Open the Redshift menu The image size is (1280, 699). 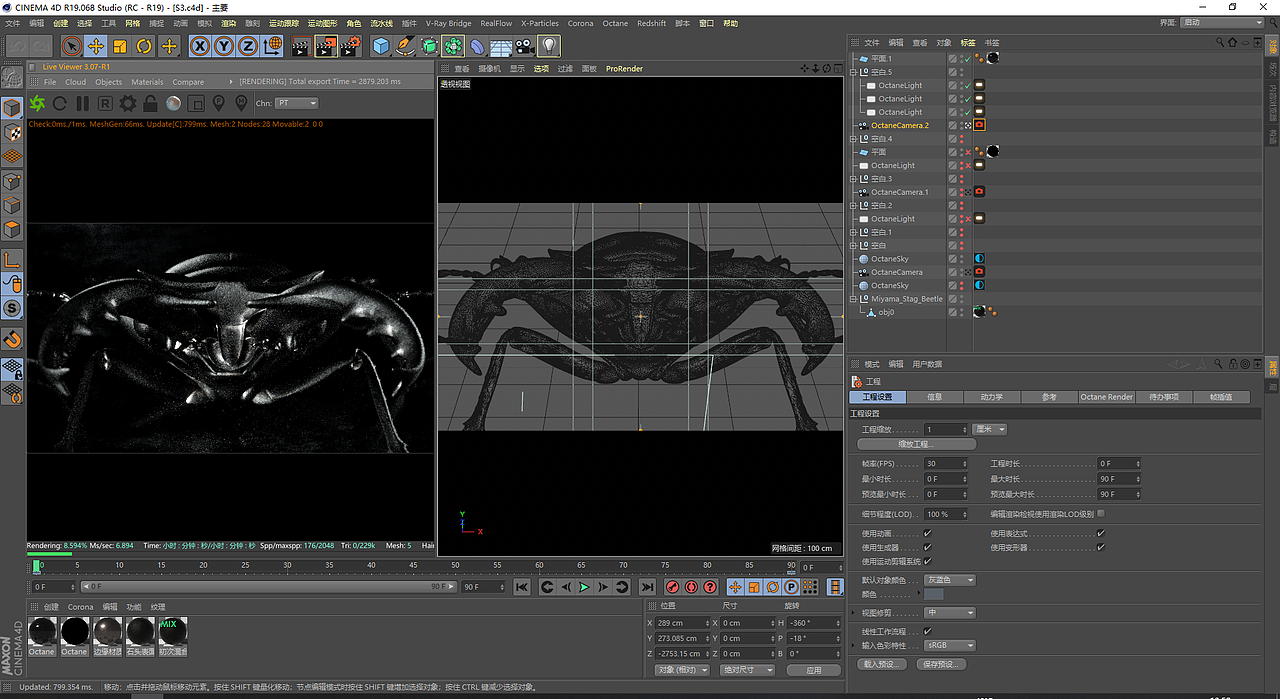(651, 23)
